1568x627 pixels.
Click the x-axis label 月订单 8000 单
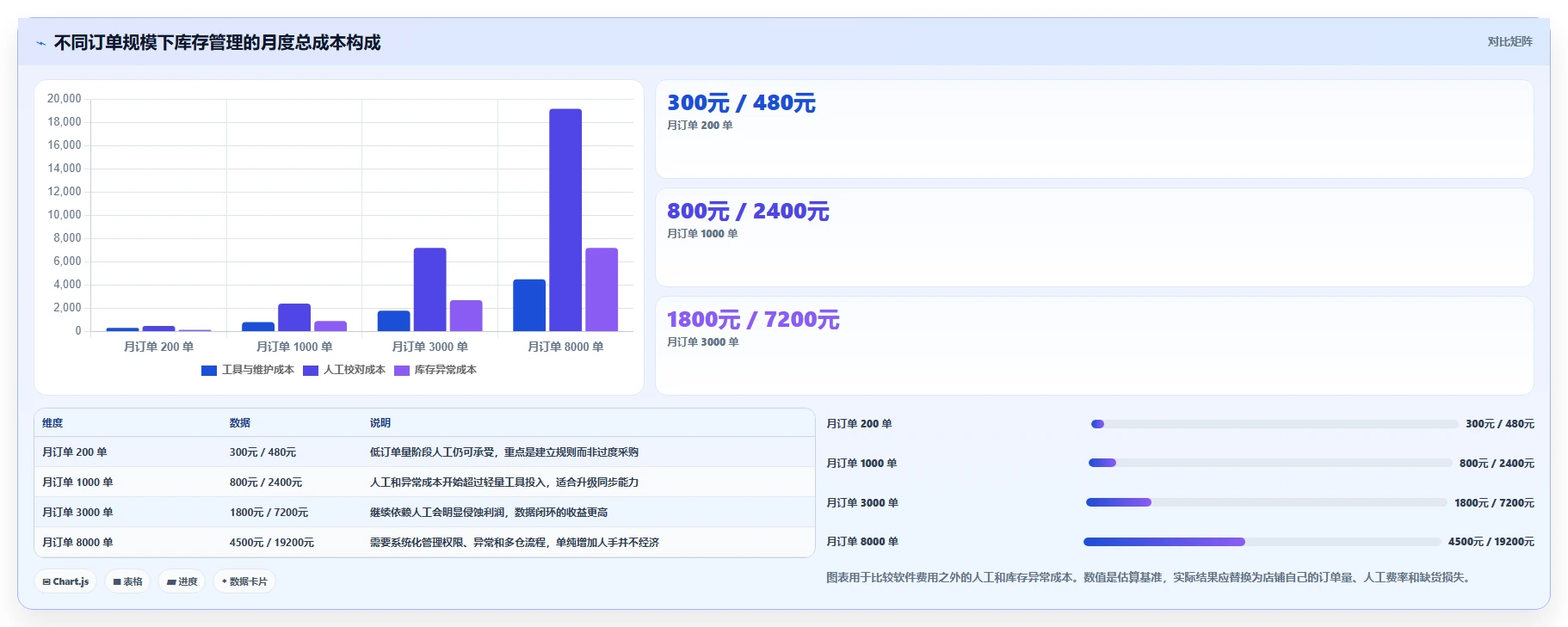point(565,347)
